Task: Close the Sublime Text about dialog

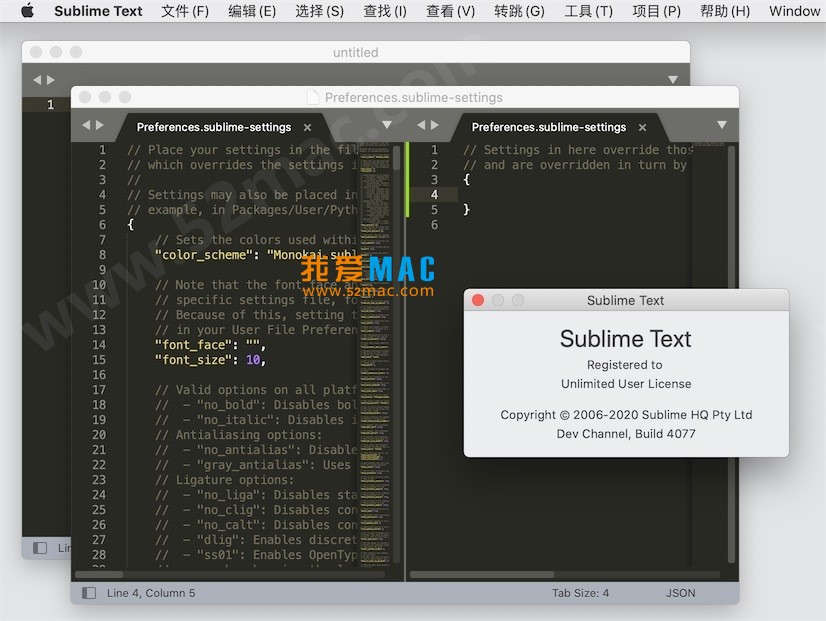Action: [x=478, y=300]
